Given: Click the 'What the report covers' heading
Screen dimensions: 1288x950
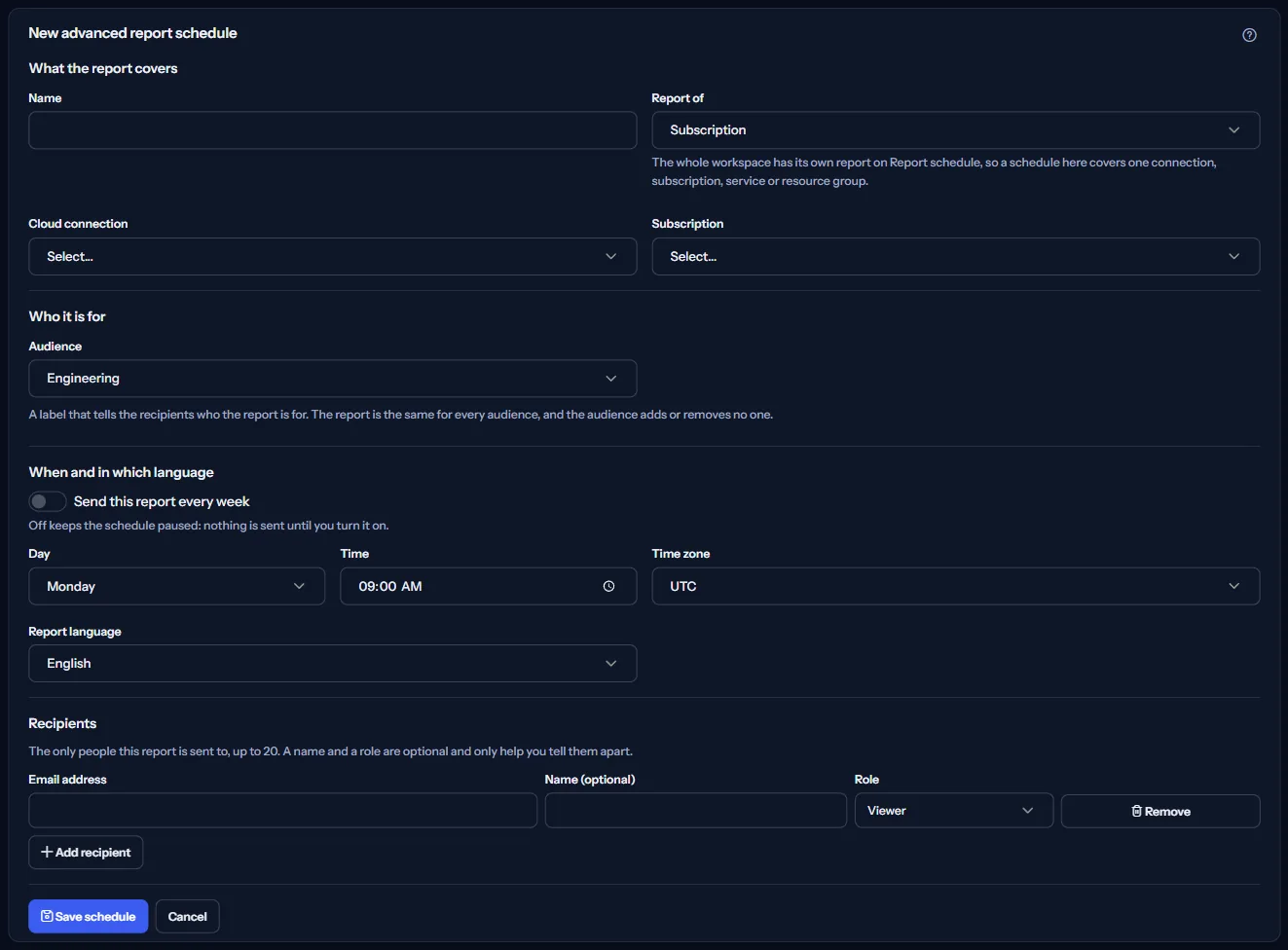Looking at the screenshot, I should [103, 68].
